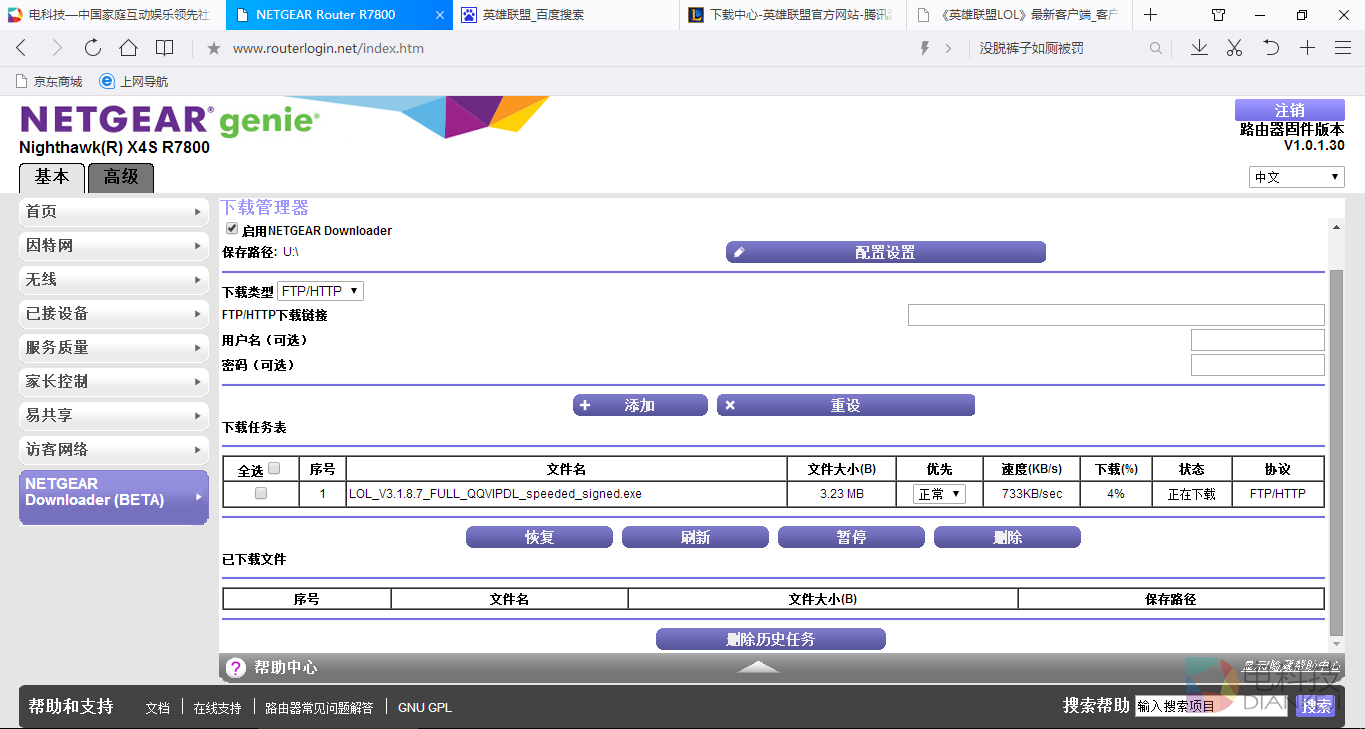Open the reading view book icon
Image resolution: width=1365 pixels, height=729 pixels.
tap(164, 48)
